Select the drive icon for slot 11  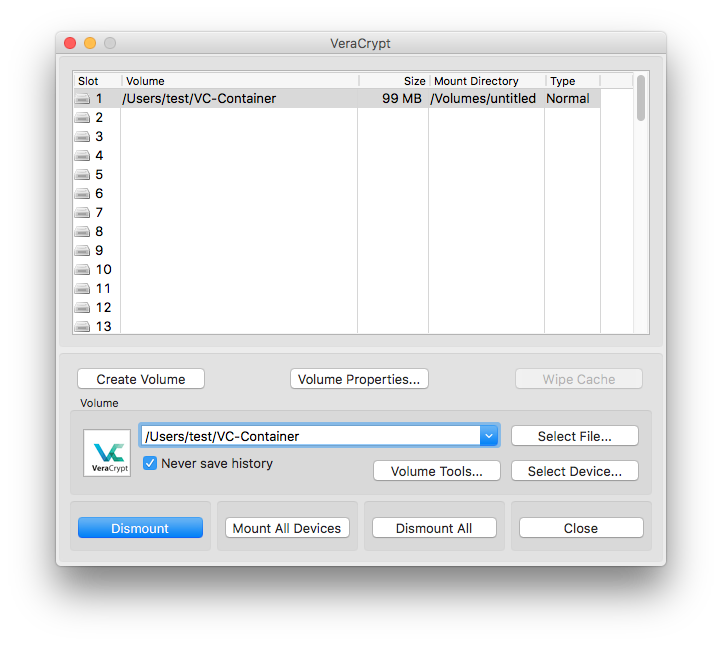(x=82, y=289)
